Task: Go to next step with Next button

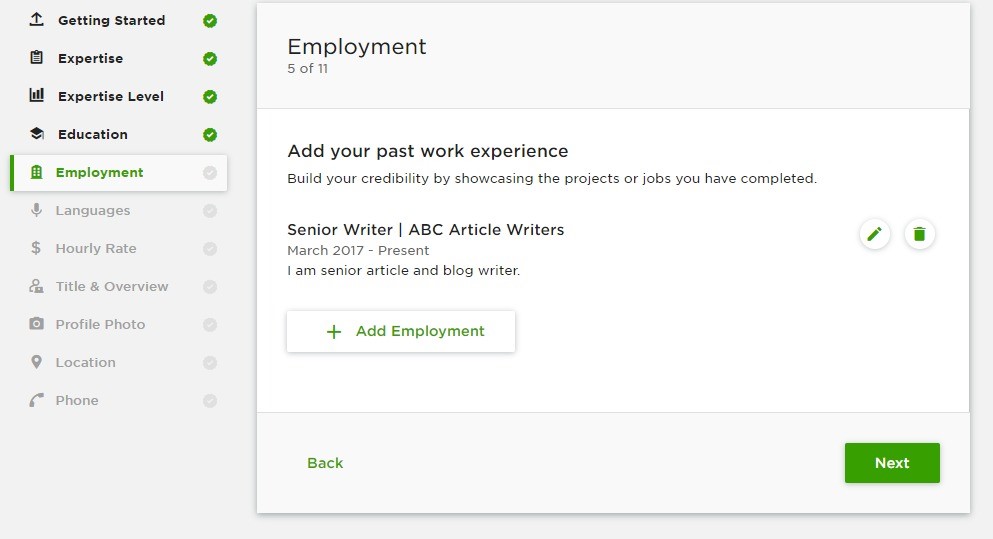Action: click(x=892, y=463)
